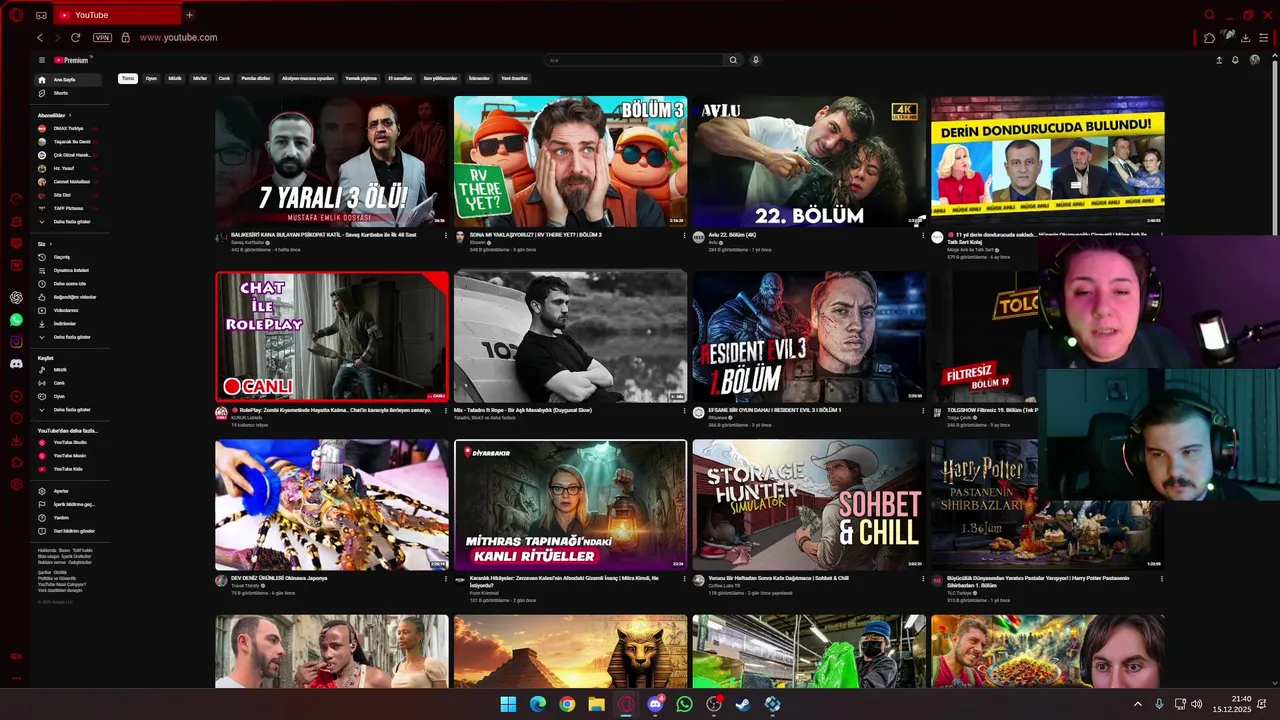Viewport: 1280px width, 720px height.
Task: Open Steam from the taskbar
Action: 743,704
